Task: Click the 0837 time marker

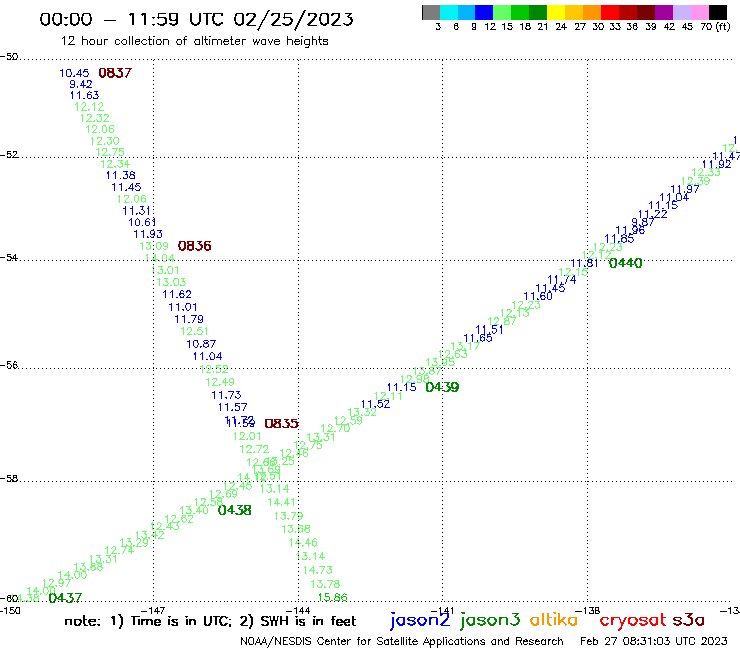Action: pos(115,73)
